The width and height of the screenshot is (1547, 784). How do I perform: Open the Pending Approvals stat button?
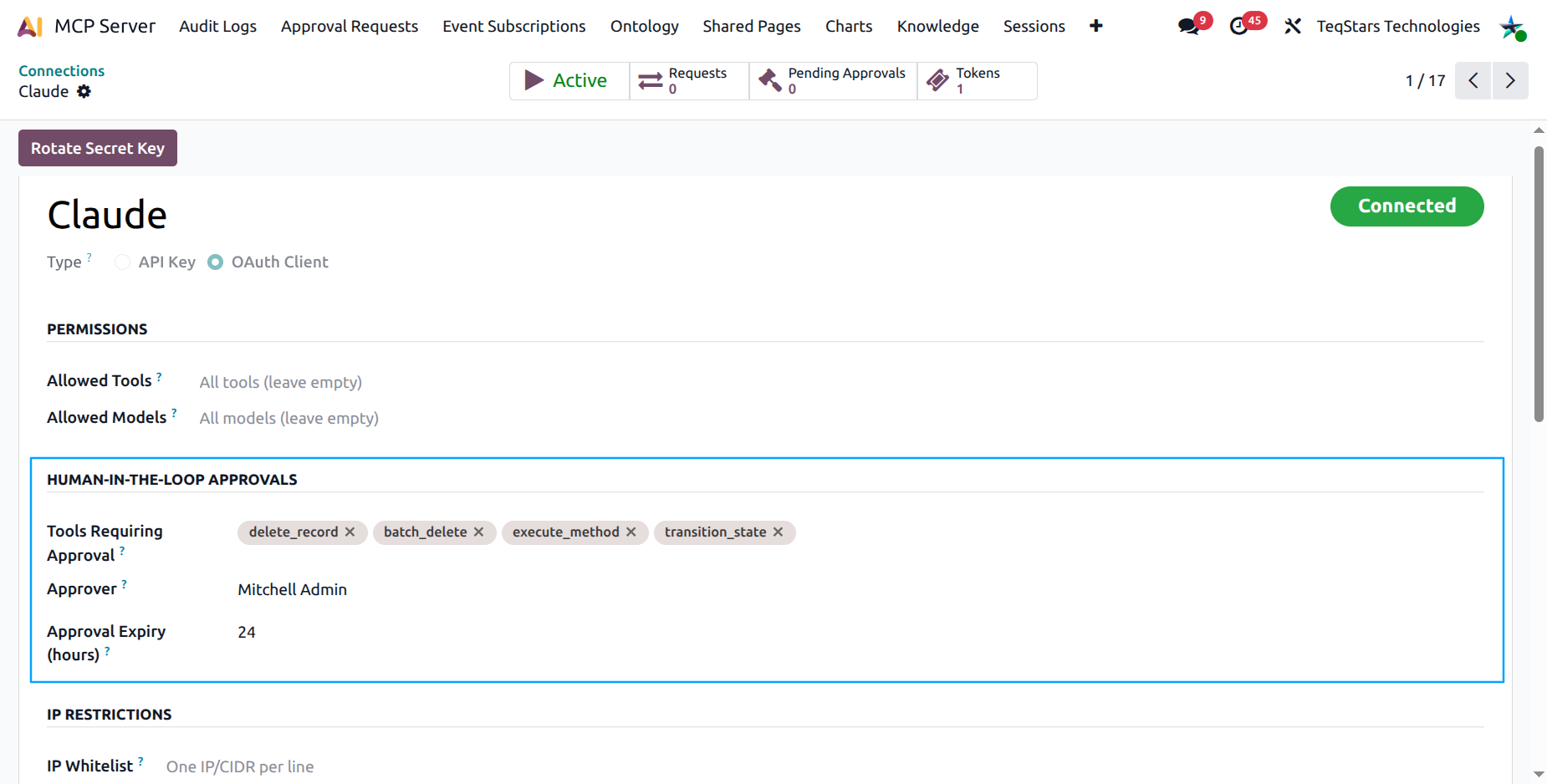833,81
